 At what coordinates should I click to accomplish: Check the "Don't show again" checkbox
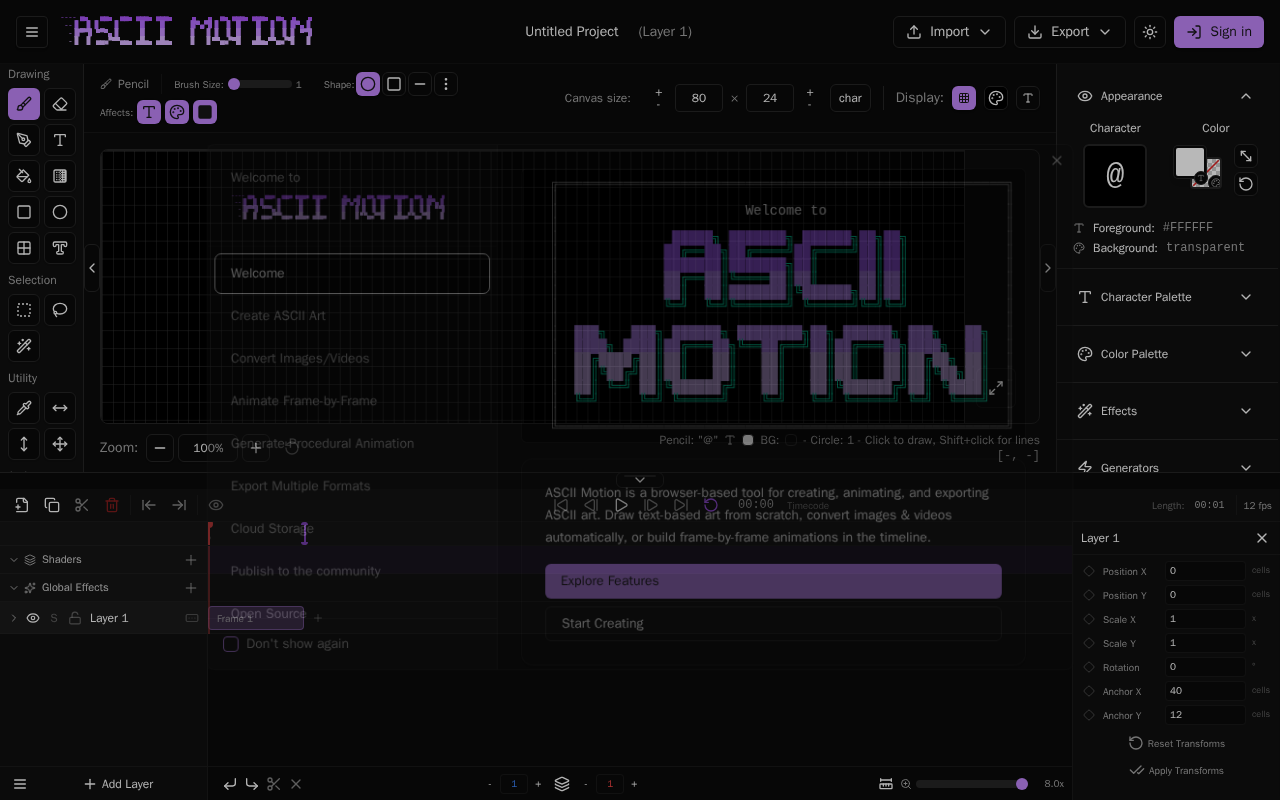click(231, 644)
